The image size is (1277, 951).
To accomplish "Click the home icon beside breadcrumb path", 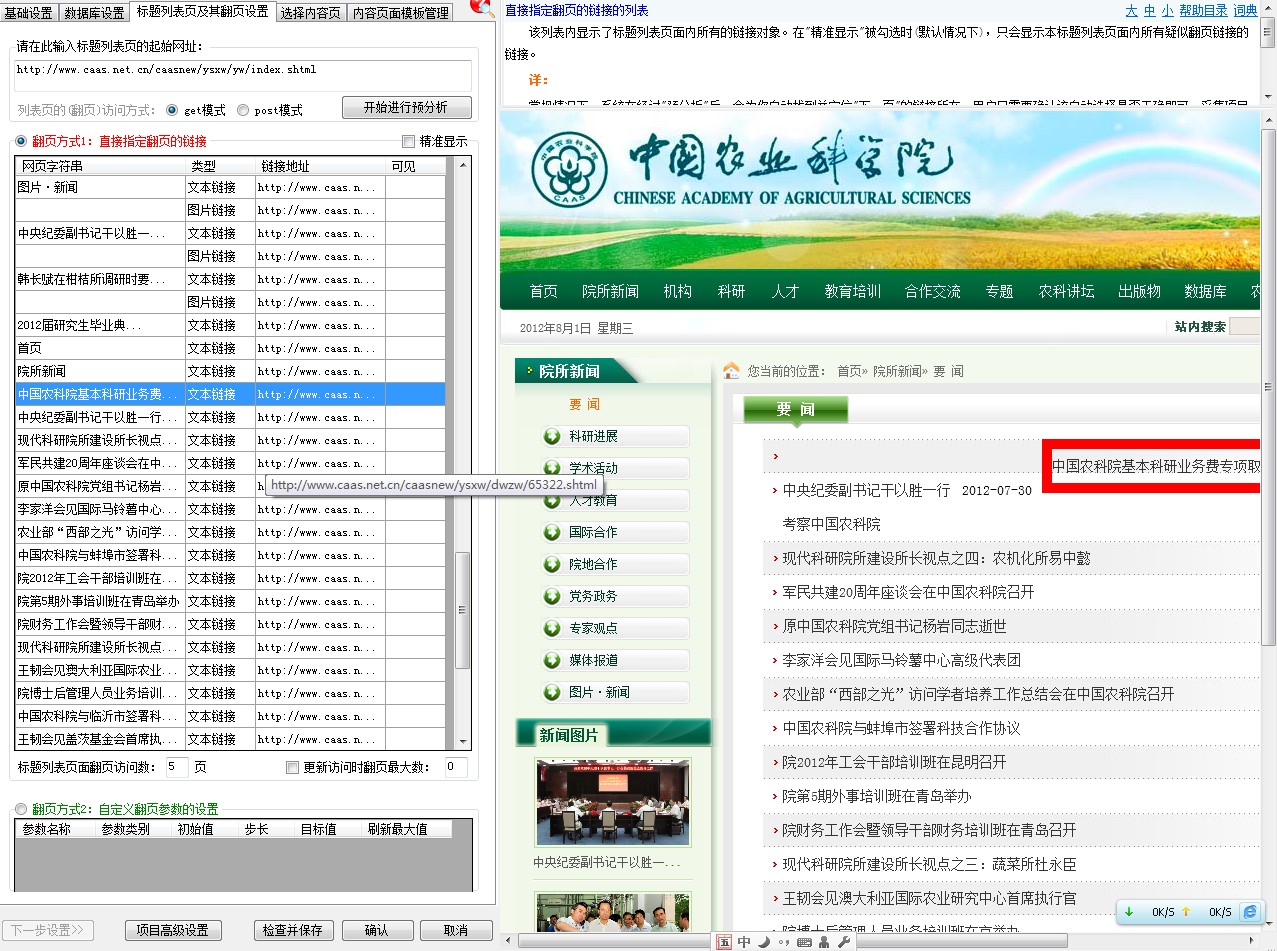I will coord(731,371).
